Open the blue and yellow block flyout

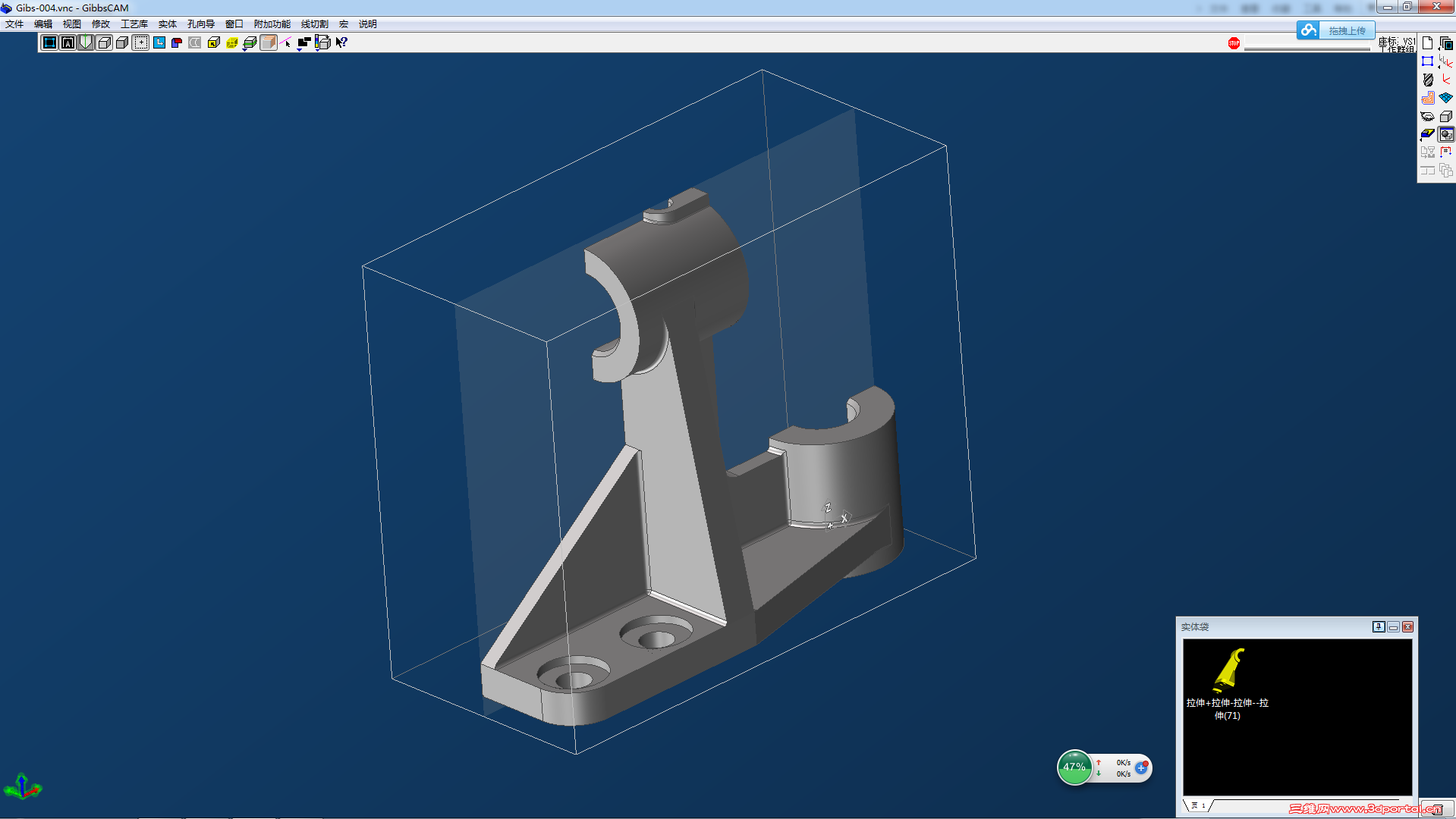pos(1427,134)
